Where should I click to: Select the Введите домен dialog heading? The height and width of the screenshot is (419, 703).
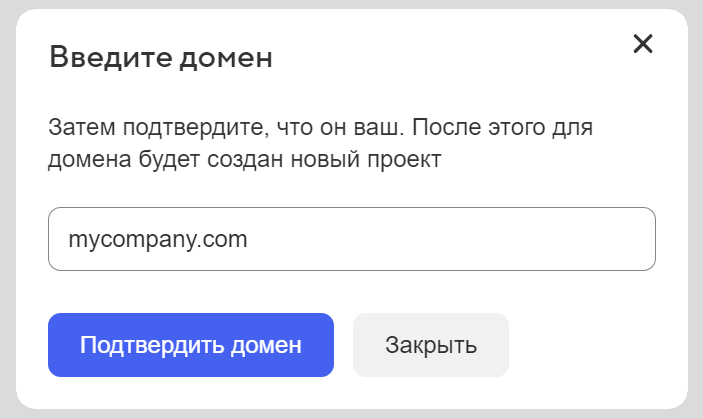pos(161,57)
